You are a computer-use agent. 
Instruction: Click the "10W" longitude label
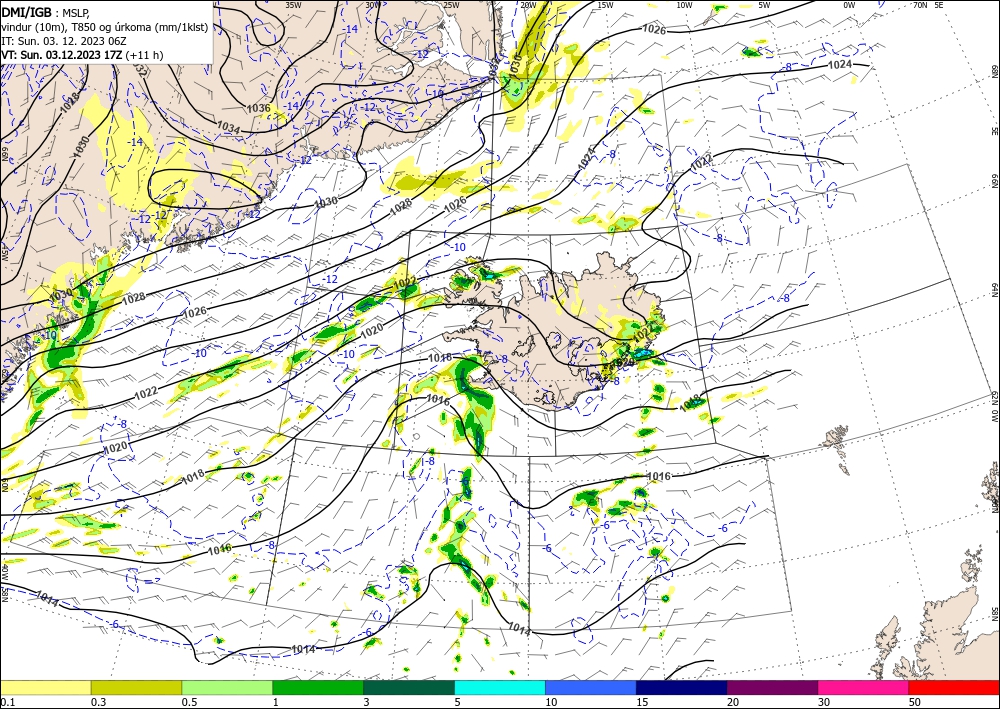tap(684, 4)
